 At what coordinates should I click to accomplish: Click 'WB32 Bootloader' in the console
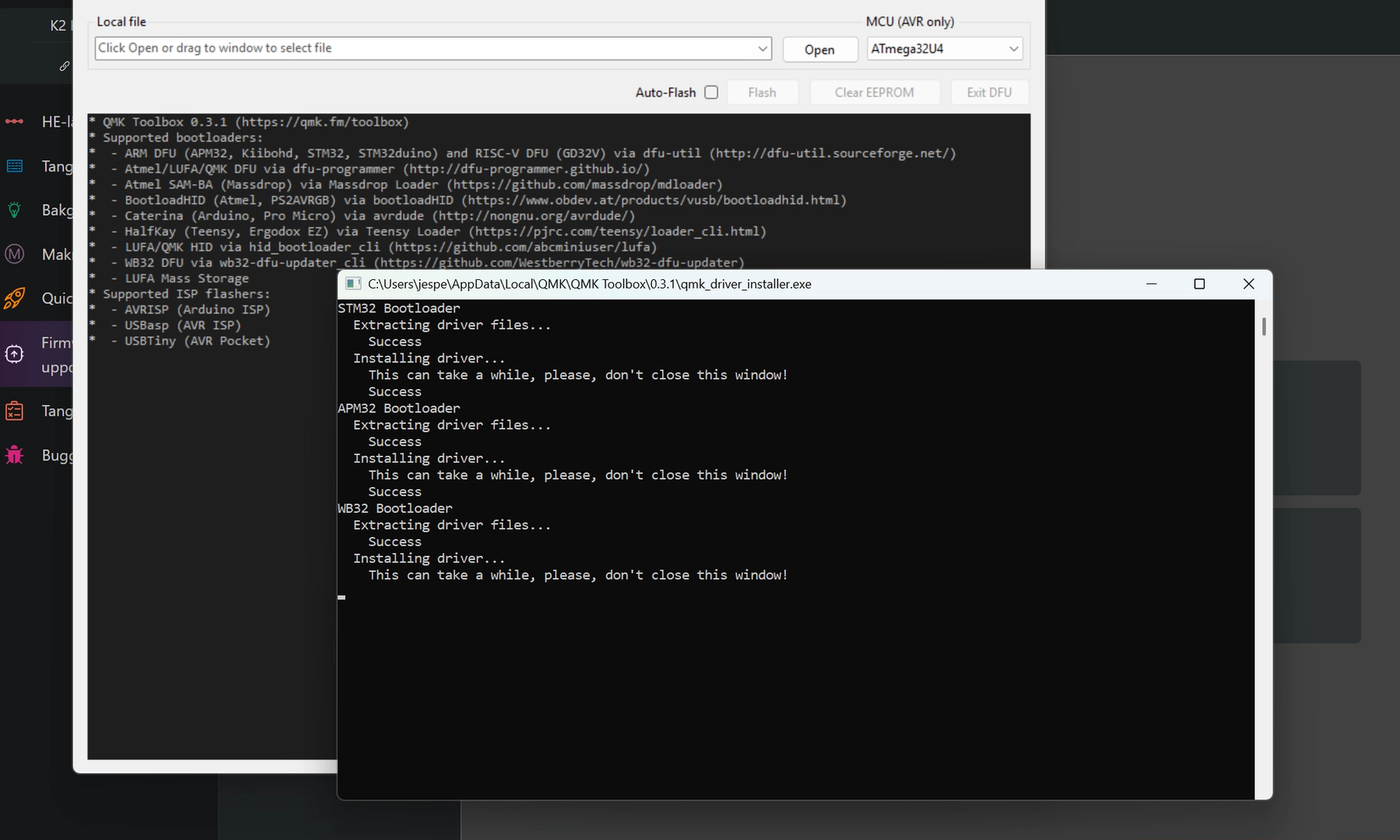tap(395, 509)
